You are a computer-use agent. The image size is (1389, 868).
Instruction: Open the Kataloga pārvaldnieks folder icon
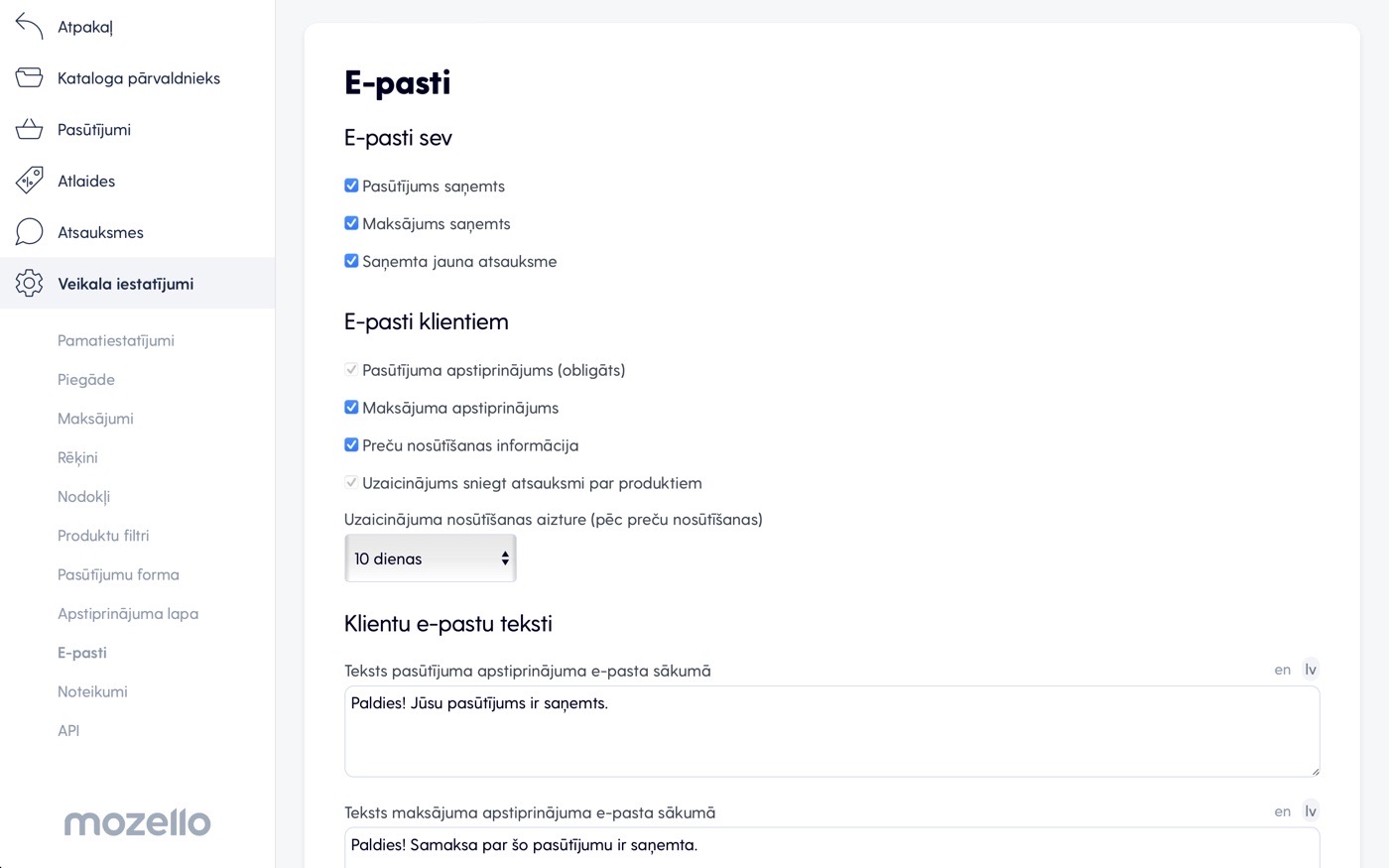pyautogui.click(x=29, y=77)
